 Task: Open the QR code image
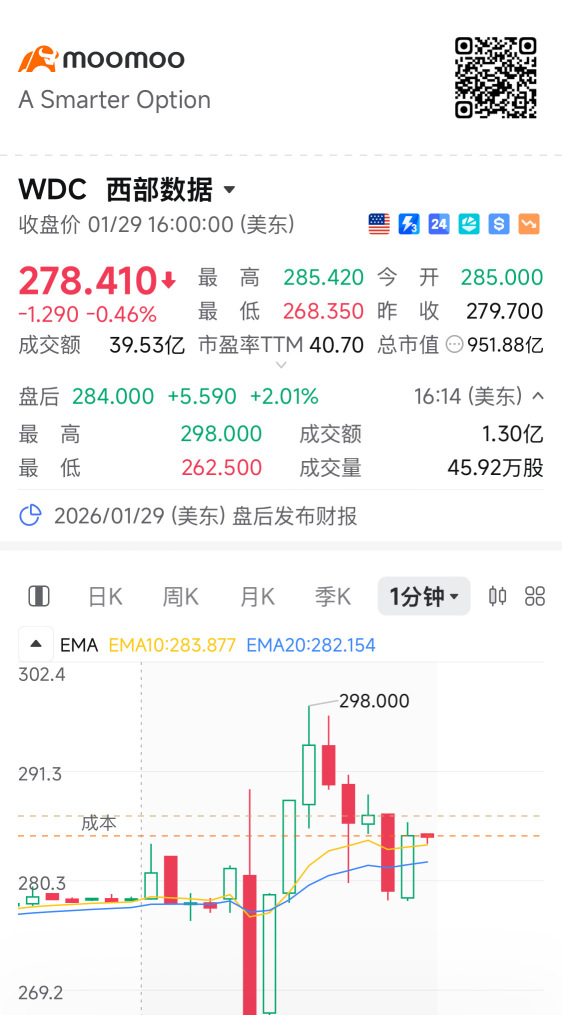[496, 78]
